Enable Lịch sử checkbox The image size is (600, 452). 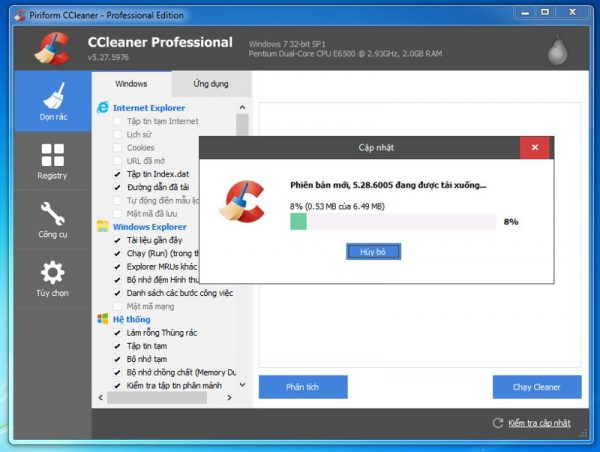(117, 134)
